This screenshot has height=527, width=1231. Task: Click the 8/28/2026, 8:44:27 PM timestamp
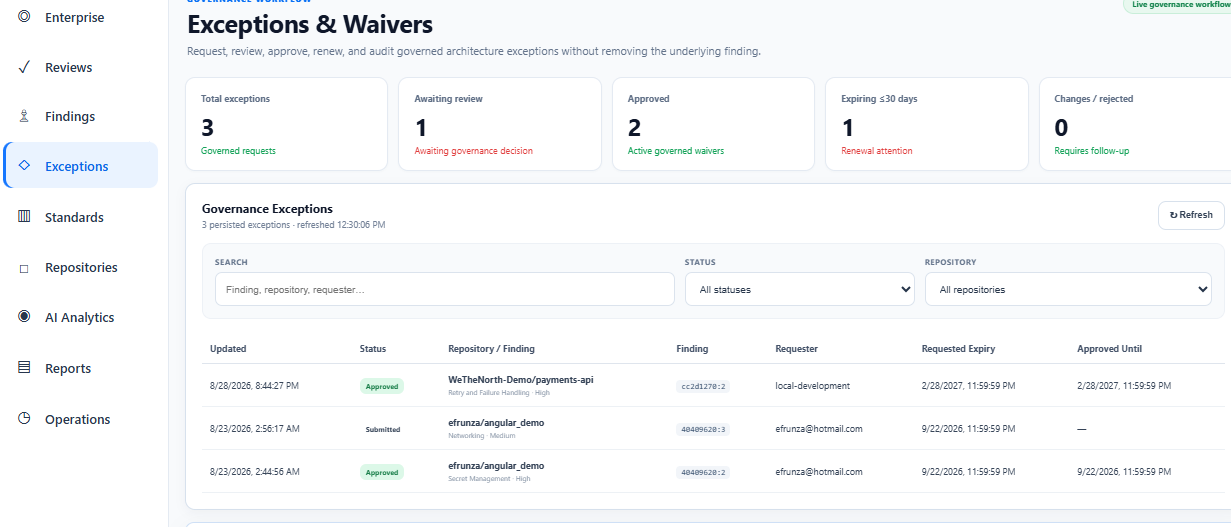pos(254,386)
